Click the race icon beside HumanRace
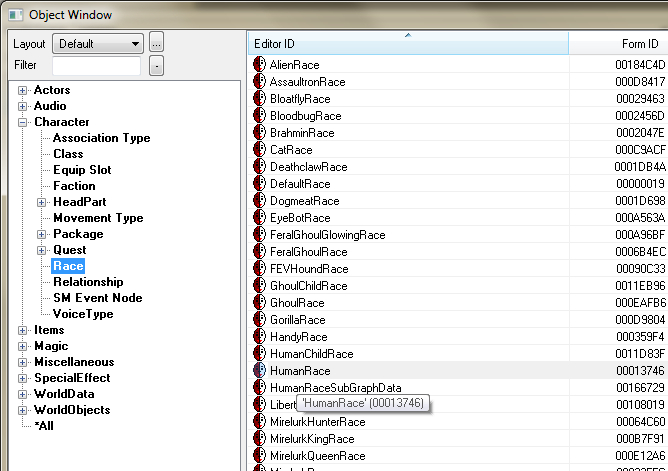 pyautogui.click(x=259, y=370)
